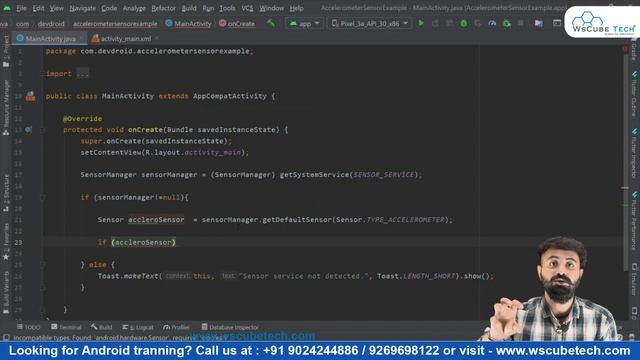Open the Analyze menu
Screen dimensions: 640x360
click(134, 8)
